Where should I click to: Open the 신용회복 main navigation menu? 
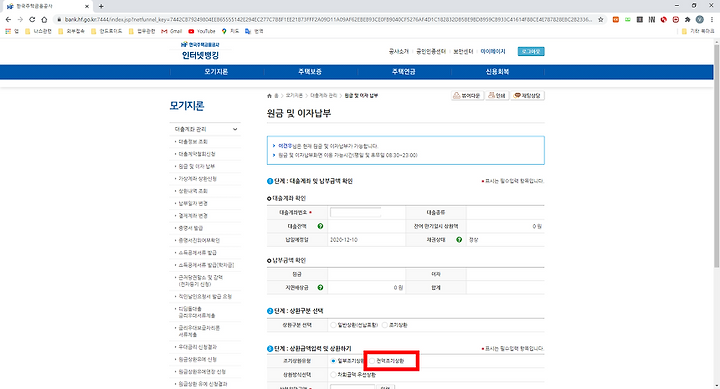497,72
